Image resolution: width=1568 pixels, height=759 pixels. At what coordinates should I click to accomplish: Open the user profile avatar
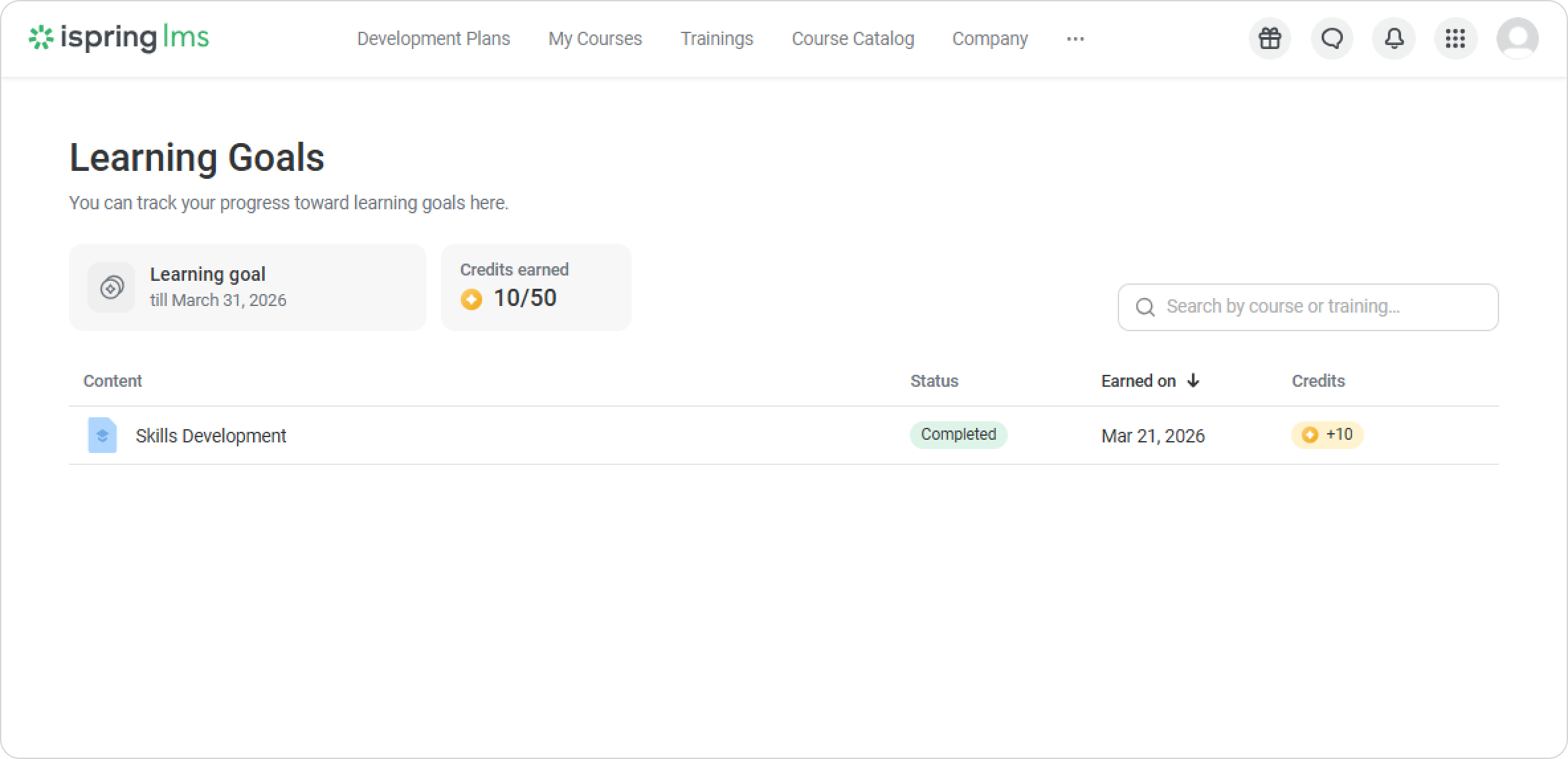click(1517, 38)
